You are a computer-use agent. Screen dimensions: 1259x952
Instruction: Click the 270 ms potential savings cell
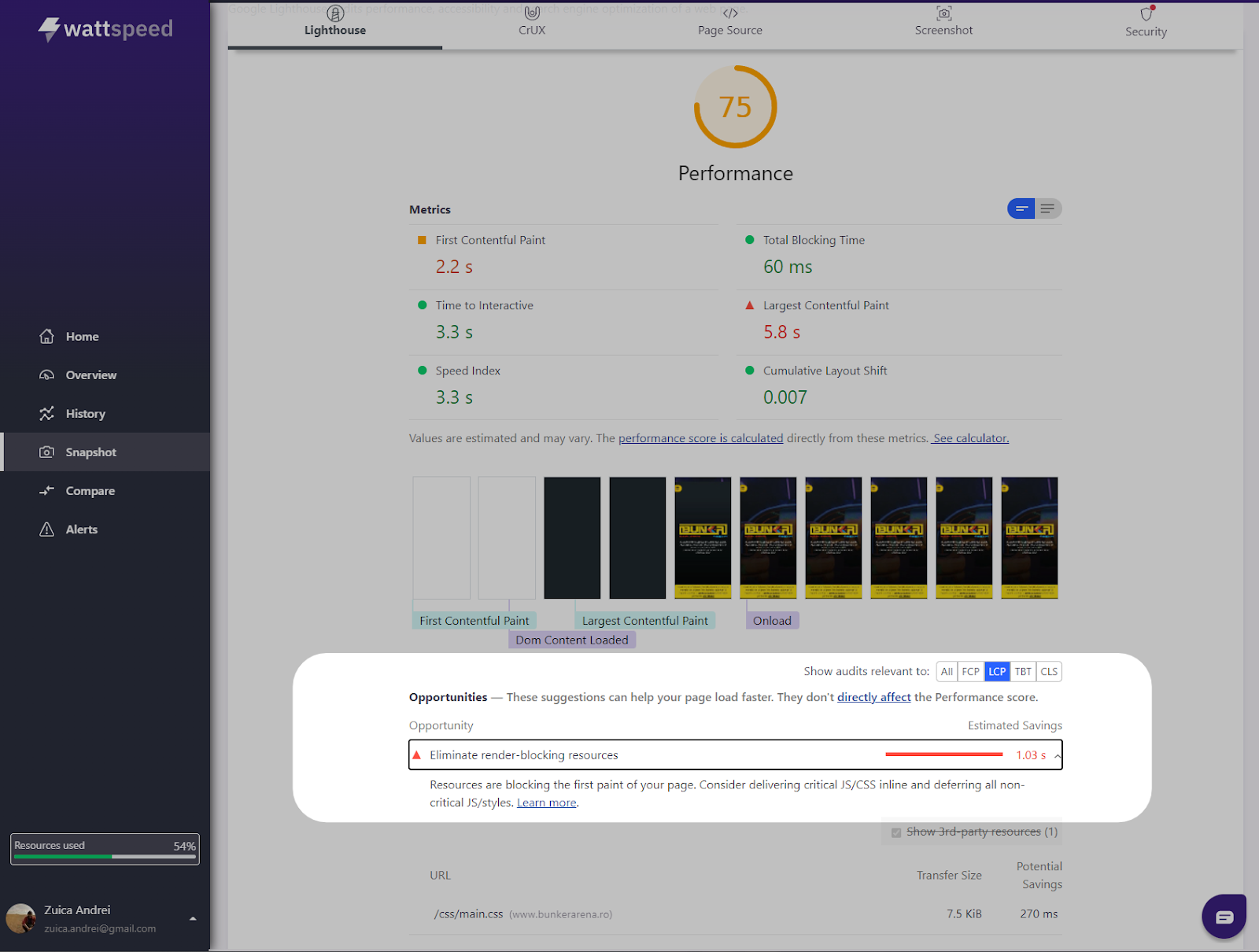[x=1039, y=914]
